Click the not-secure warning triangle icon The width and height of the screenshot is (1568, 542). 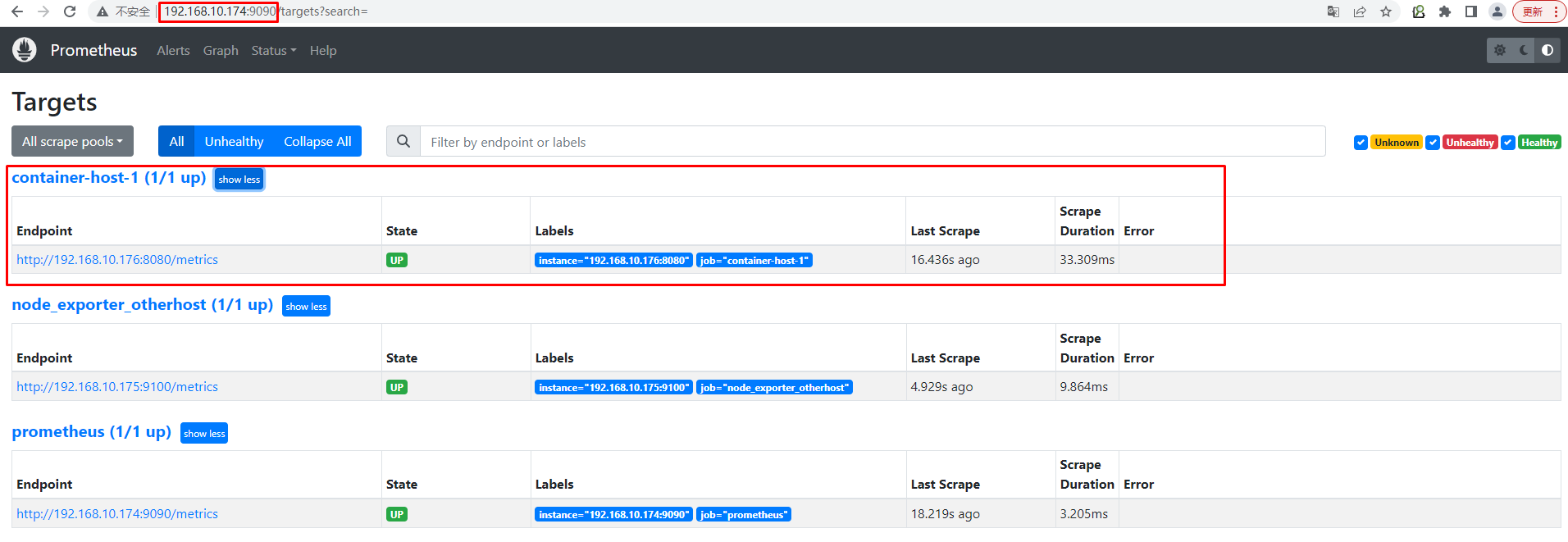pos(103,11)
